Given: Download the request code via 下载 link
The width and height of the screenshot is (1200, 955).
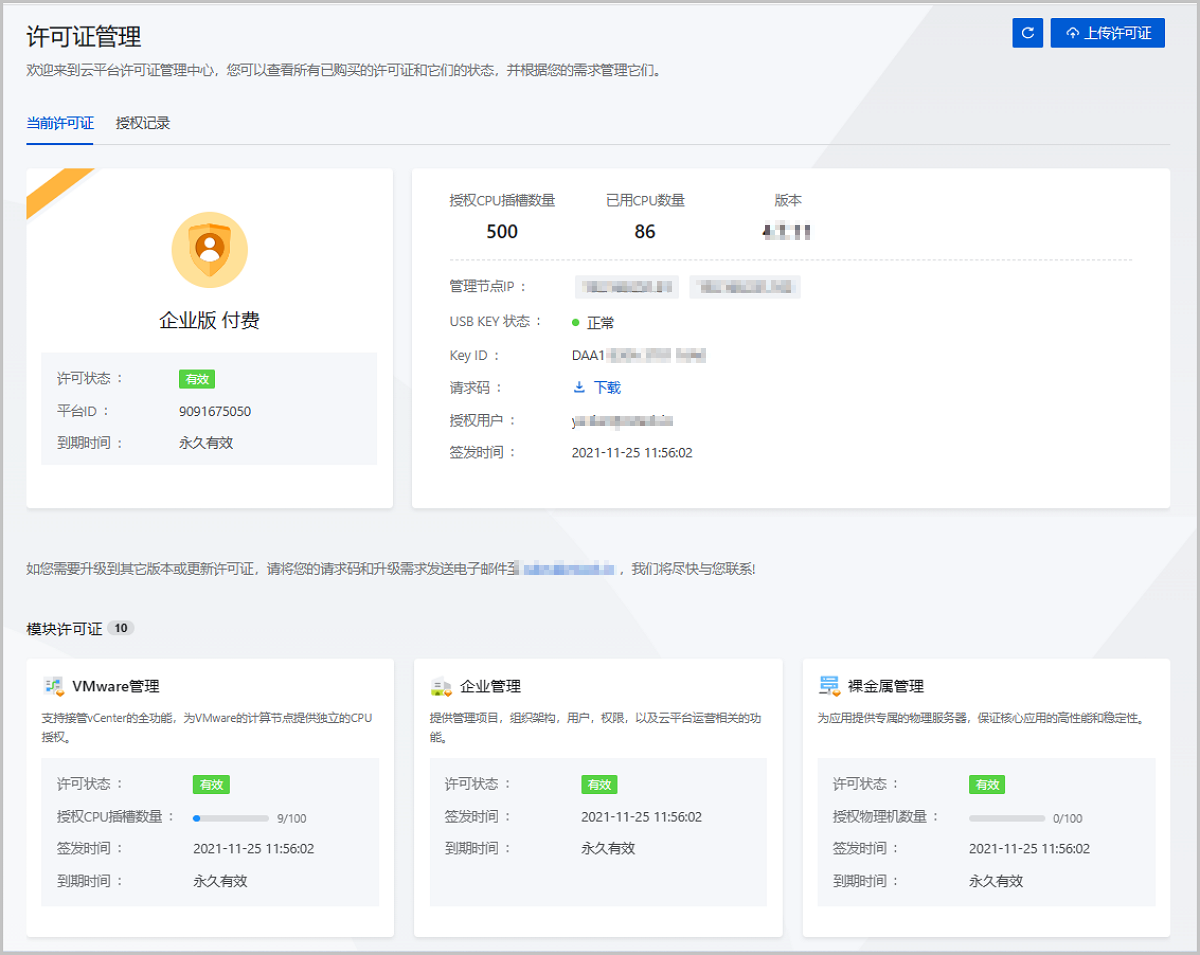Looking at the screenshot, I should 607,387.
